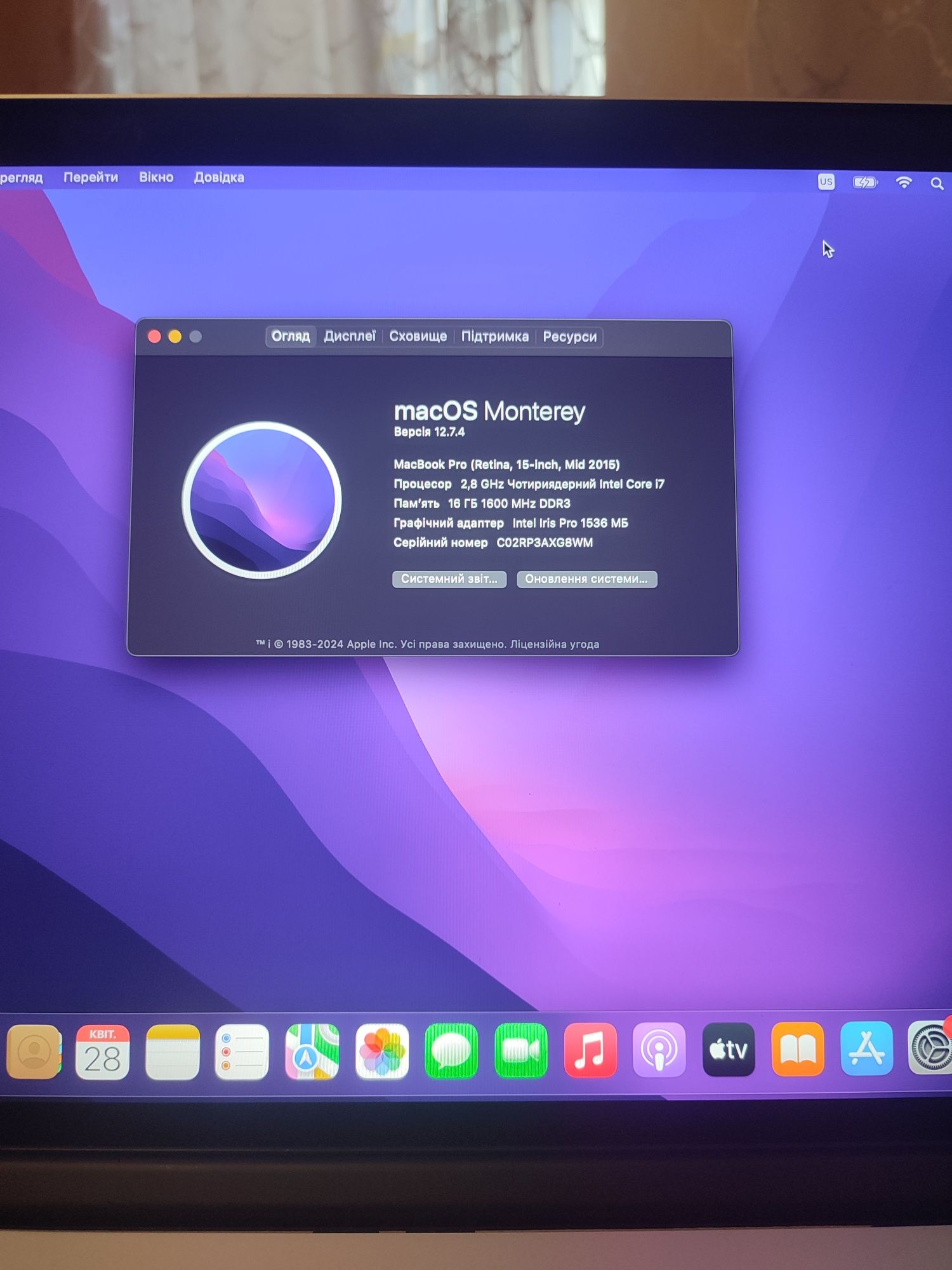Image resolution: width=952 pixels, height=1270 pixels.
Task: Open the Перейти menu
Action: (91, 177)
